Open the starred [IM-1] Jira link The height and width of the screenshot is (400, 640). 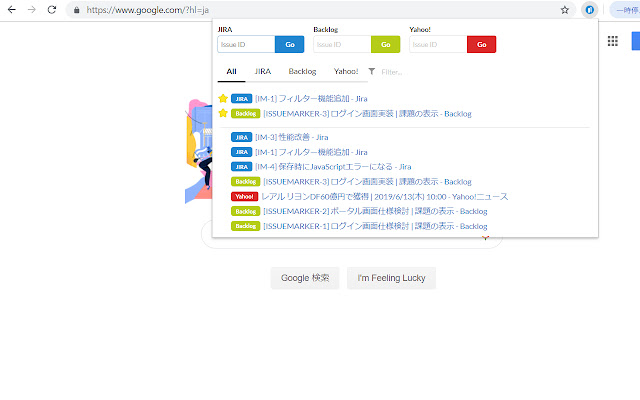point(311,99)
